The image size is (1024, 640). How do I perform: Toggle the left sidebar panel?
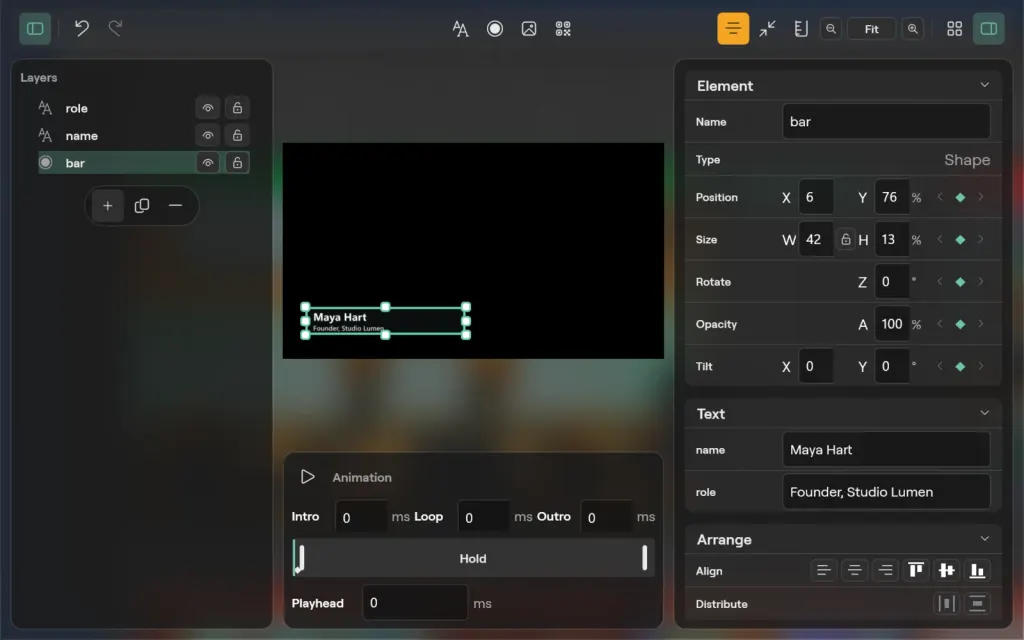[x=35, y=29]
